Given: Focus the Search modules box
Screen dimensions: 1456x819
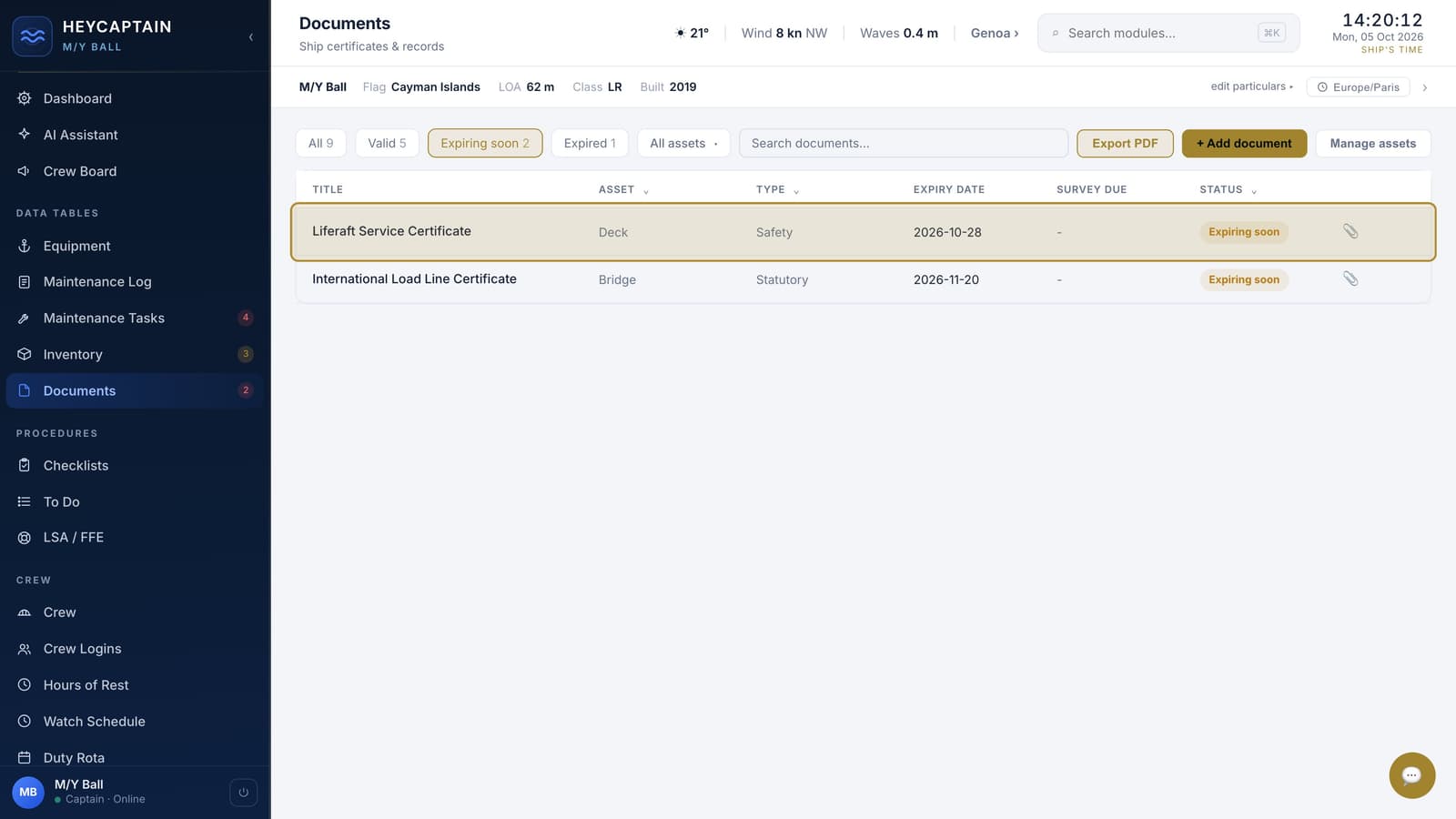Looking at the screenshot, I should (x=1168, y=33).
